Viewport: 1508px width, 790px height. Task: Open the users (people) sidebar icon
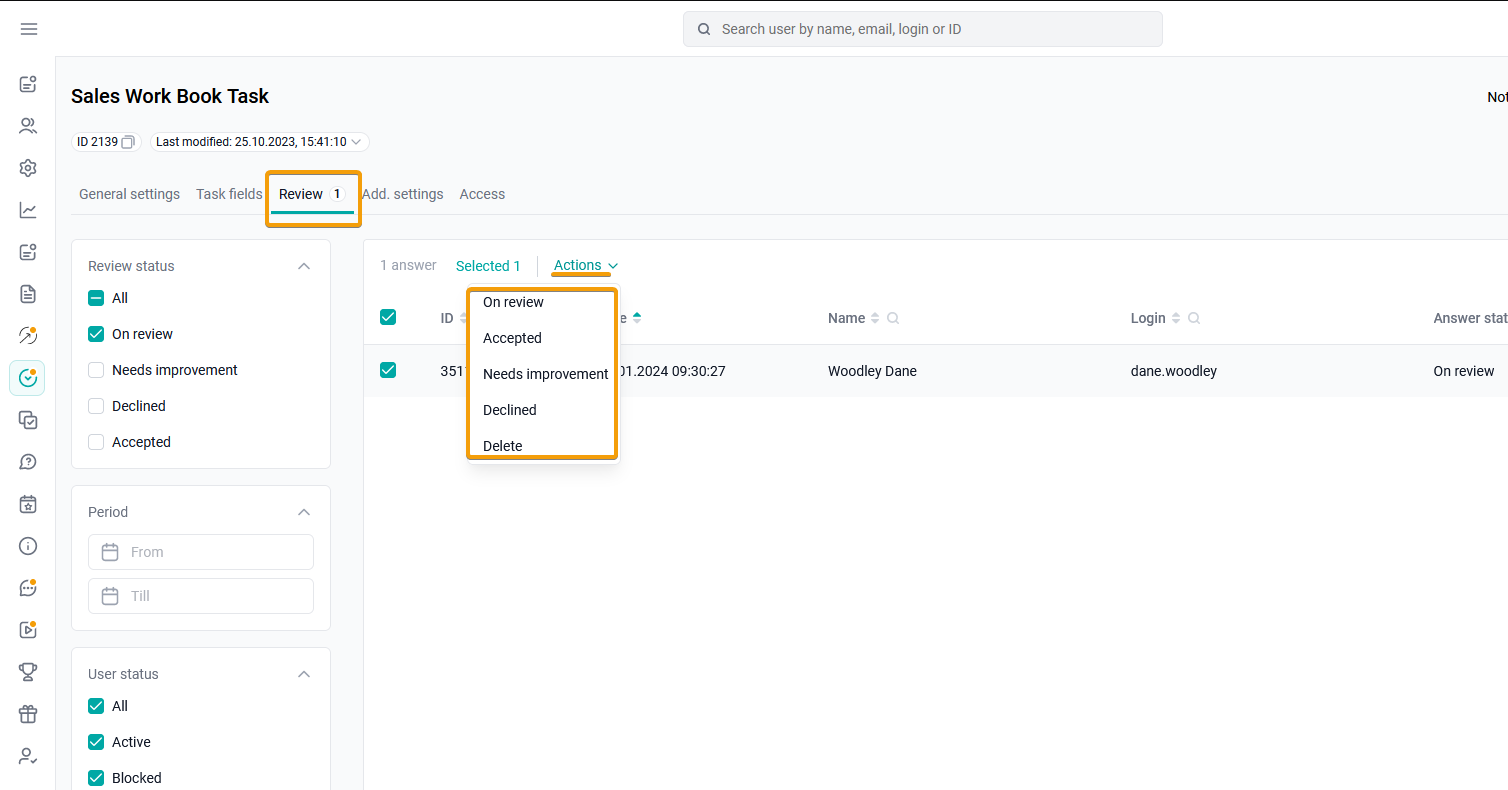[x=28, y=126]
